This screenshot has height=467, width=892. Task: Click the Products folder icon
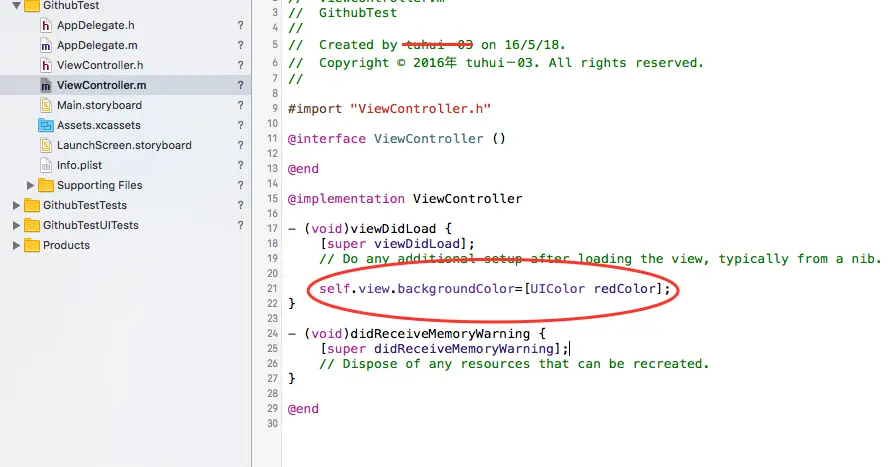32,245
